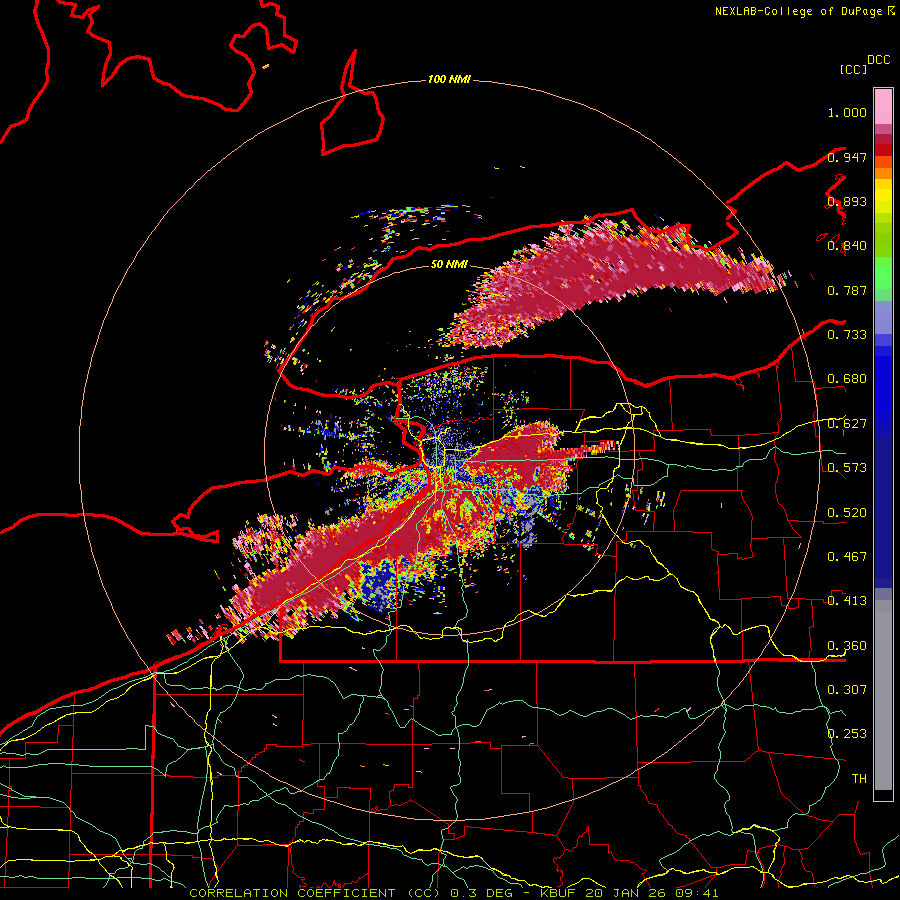Click the 0.680 scale value
The height and width of the screenshot is (900, 900).
847,378
